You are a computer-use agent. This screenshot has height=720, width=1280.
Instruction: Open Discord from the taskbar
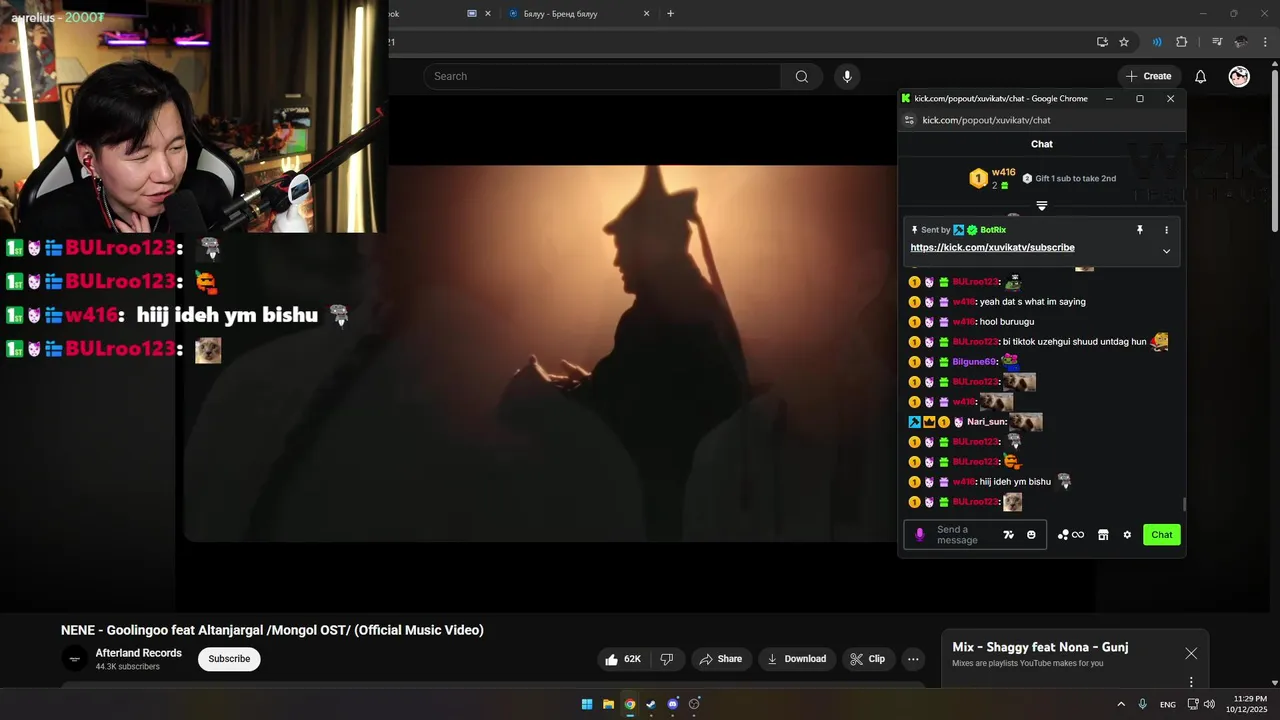click(672, 704)
